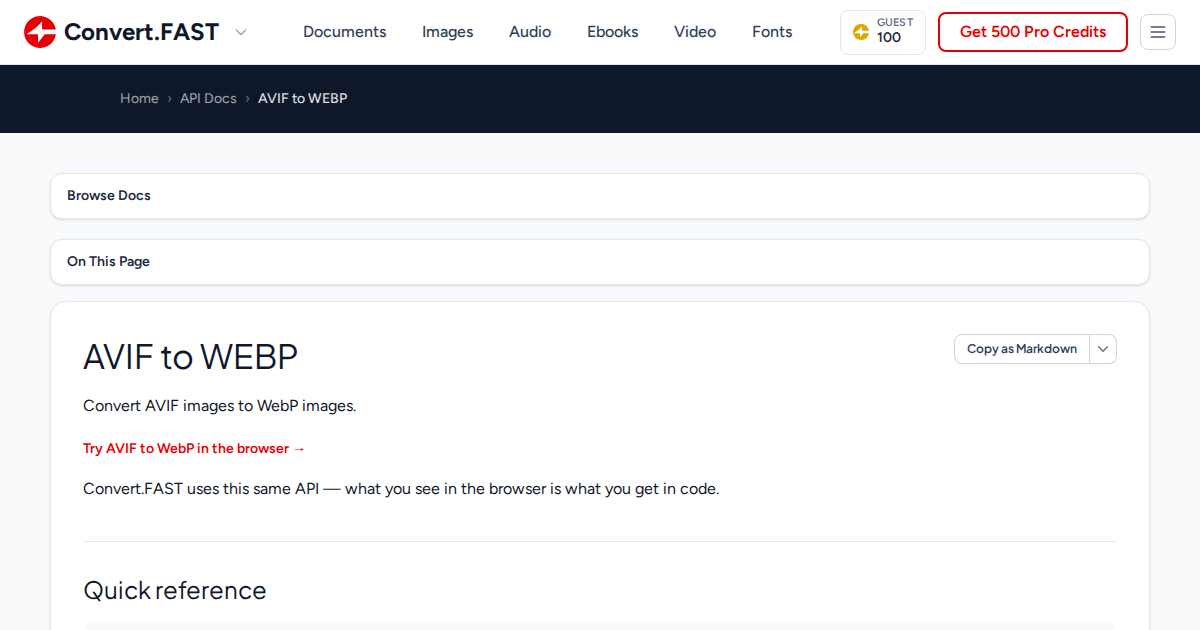Image resolution: width=1200 pixels, height=630 pixels.
Task: Expand the Browse Docs section
Action: [600, 196]
